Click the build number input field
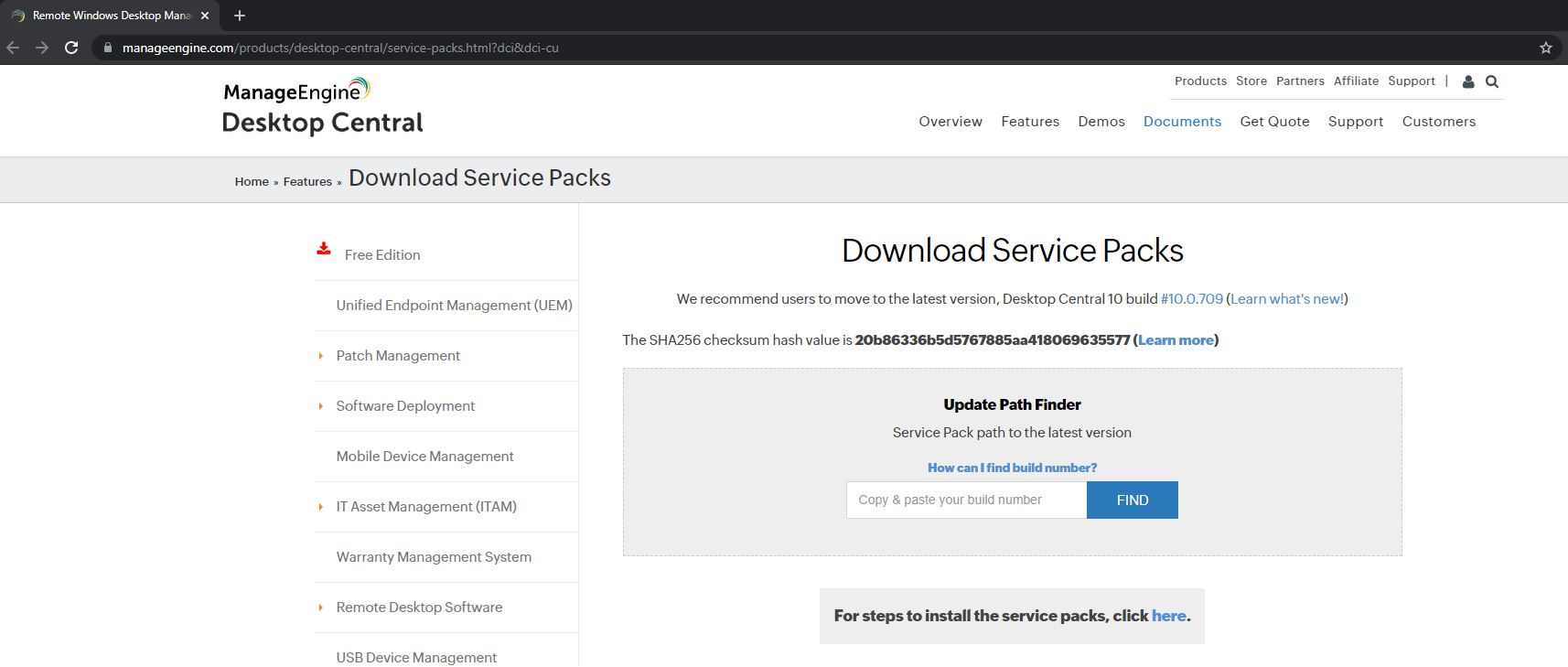The width and height of the screenshot is (1568, 667). click(966, 500)
